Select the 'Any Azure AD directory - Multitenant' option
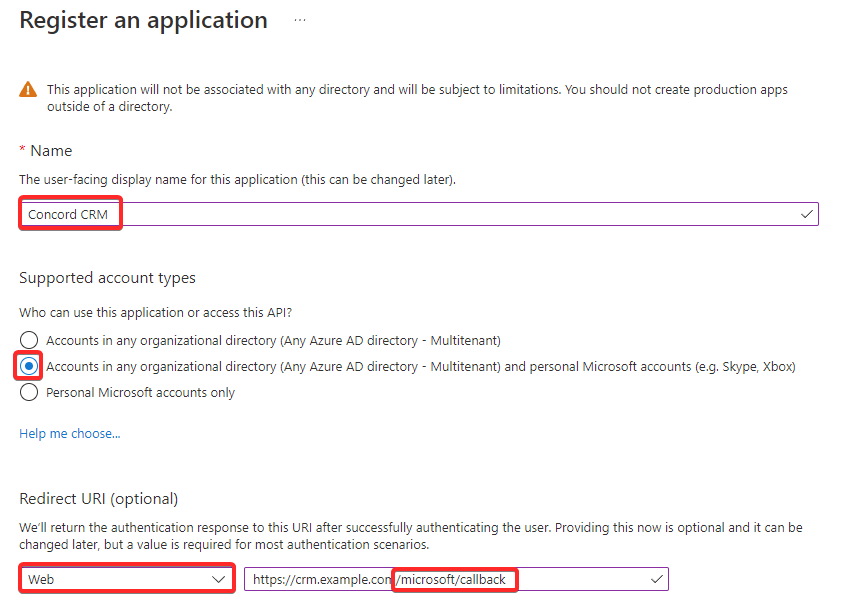847x608 pixels. pos(28,340)
